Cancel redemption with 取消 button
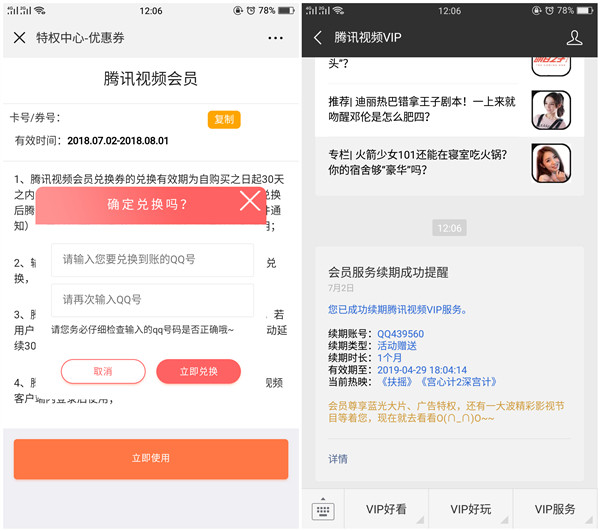This screenshot has height=531, width=600. [103, 371]
